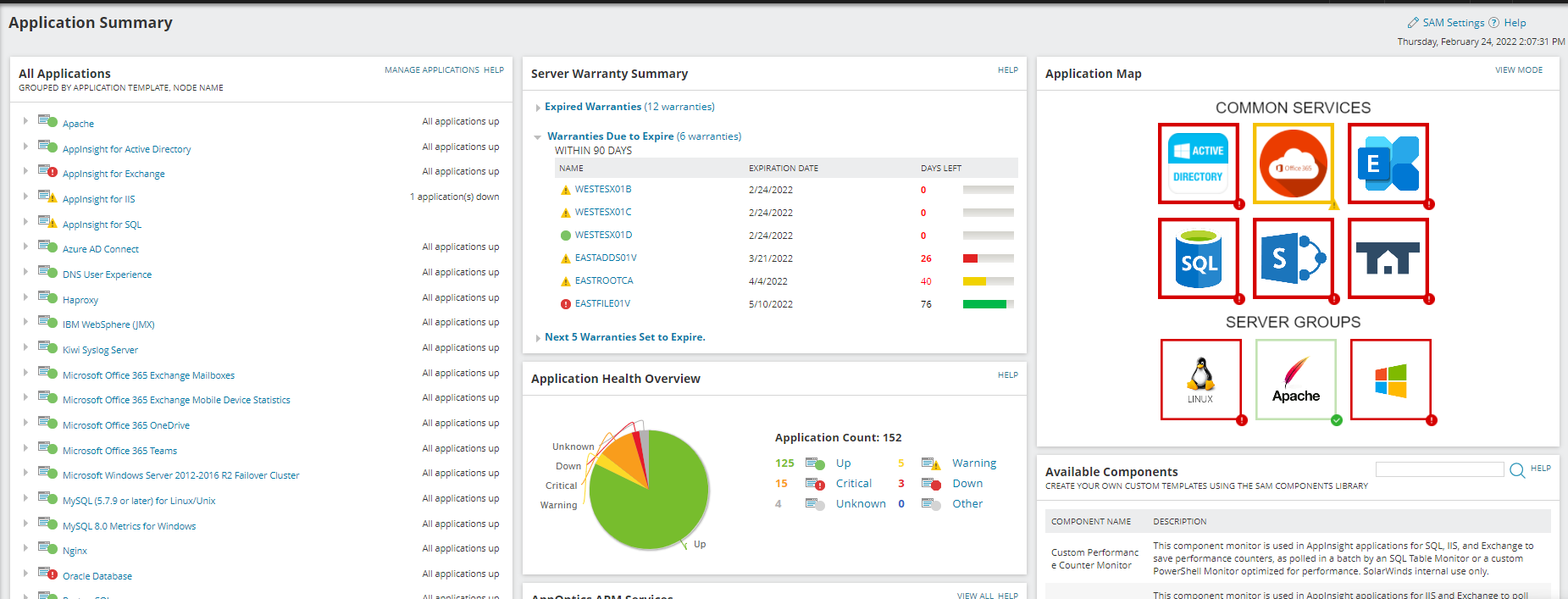Open the Nginx application link
Image resolution: width=1568 pixels, height=599 pixels.
point(75,551)
